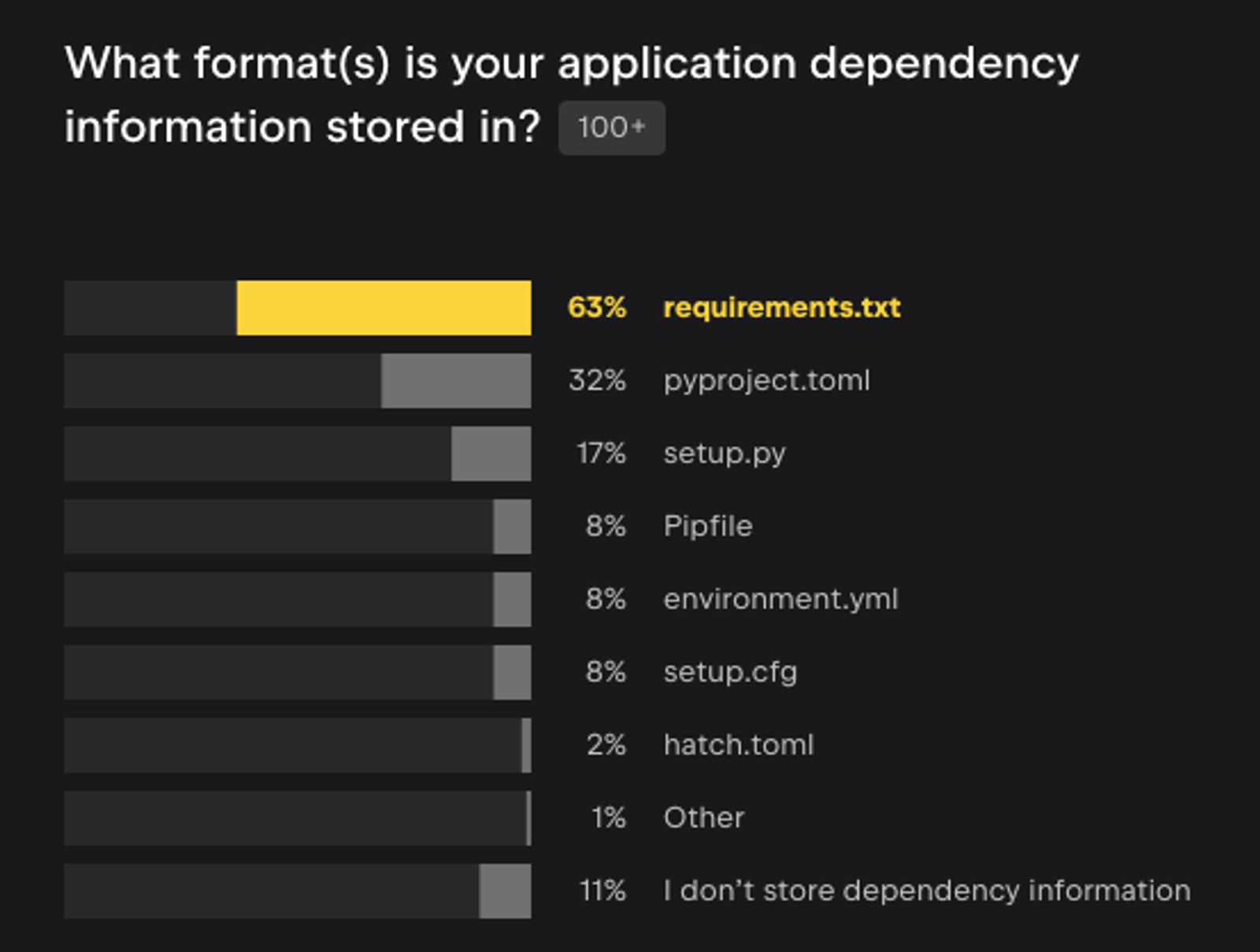Select the bar for no dependency information
The image size is (1260, 952).
click(505, 891)
